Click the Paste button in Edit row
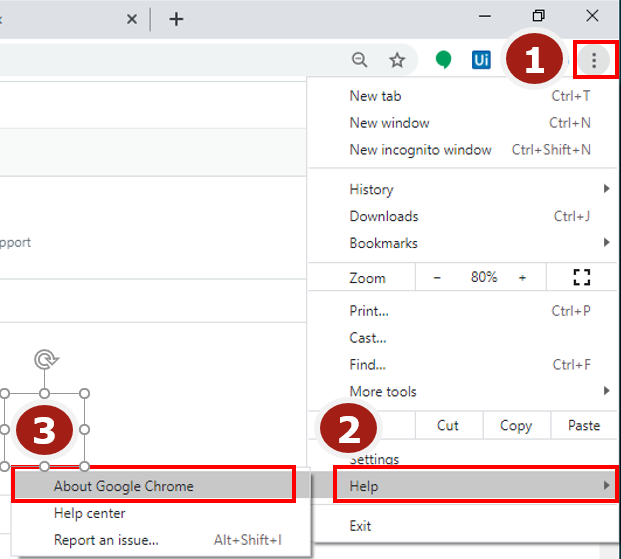The image size is (621, 559). coord(584,425)
